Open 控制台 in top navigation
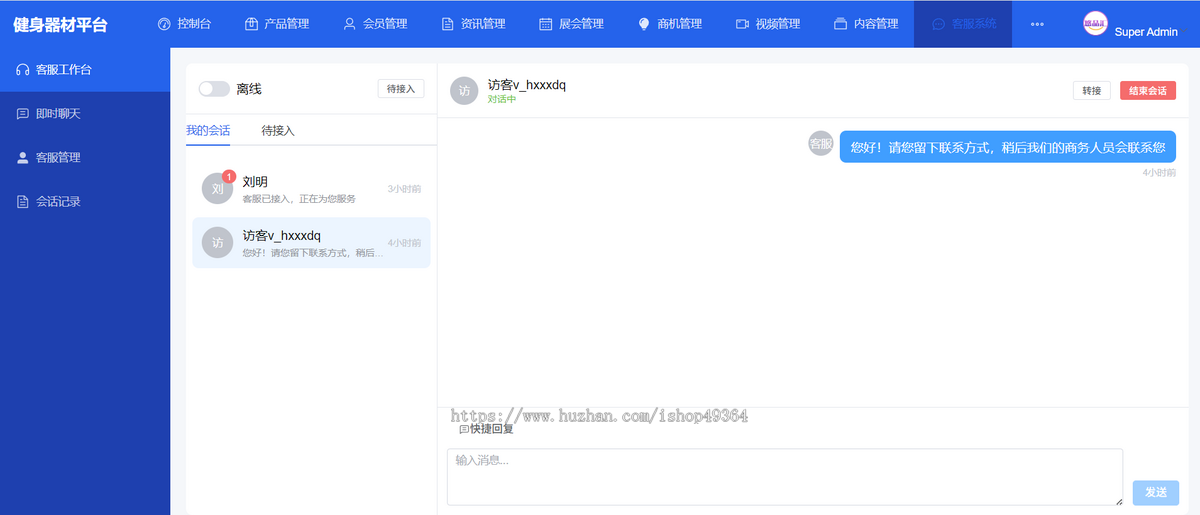The width and height of the screenshot is (1200, 515). [x=185, y=24]
